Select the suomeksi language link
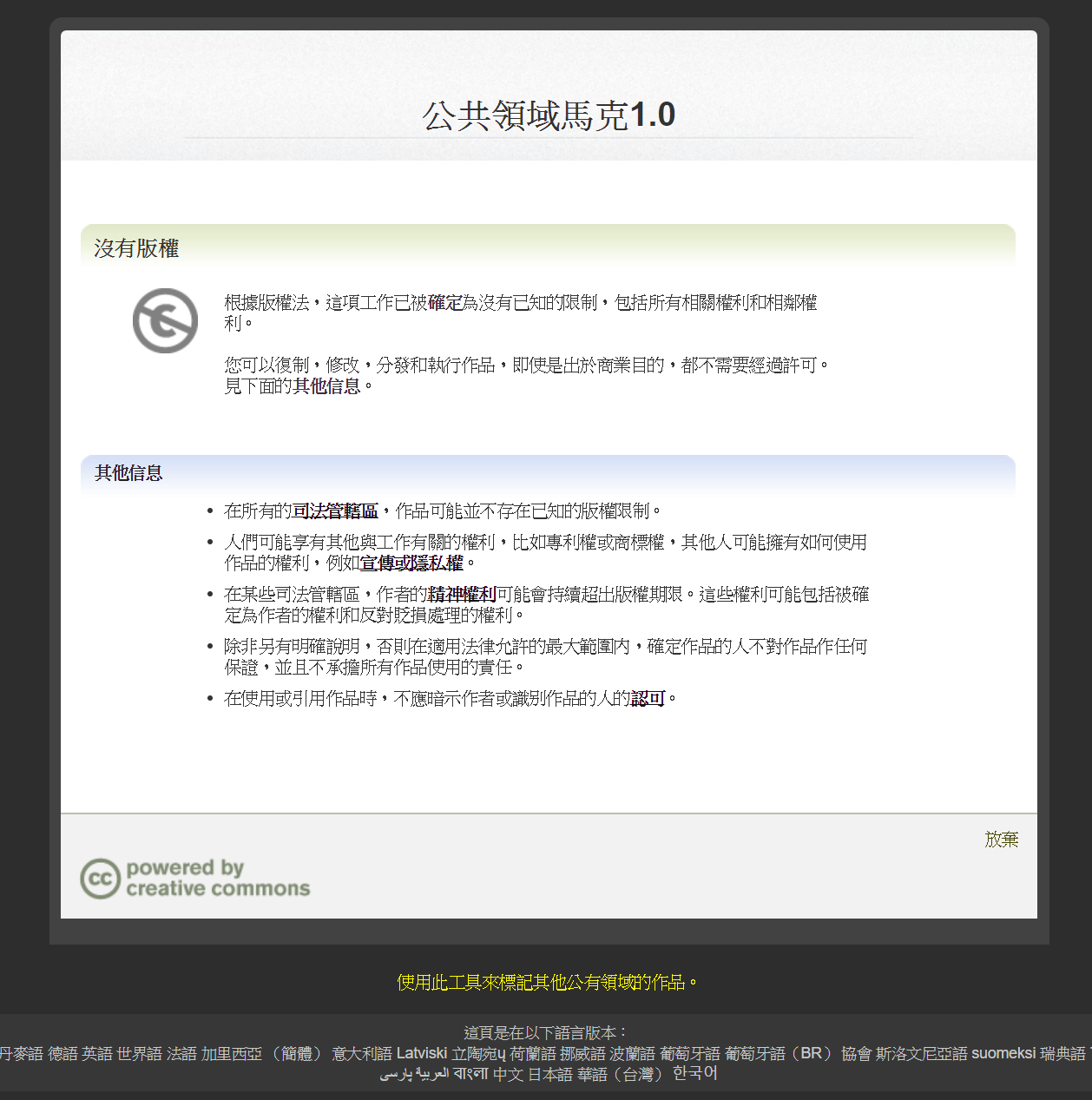Screen dimensions: 1092x1100 coord(1003,1053)
